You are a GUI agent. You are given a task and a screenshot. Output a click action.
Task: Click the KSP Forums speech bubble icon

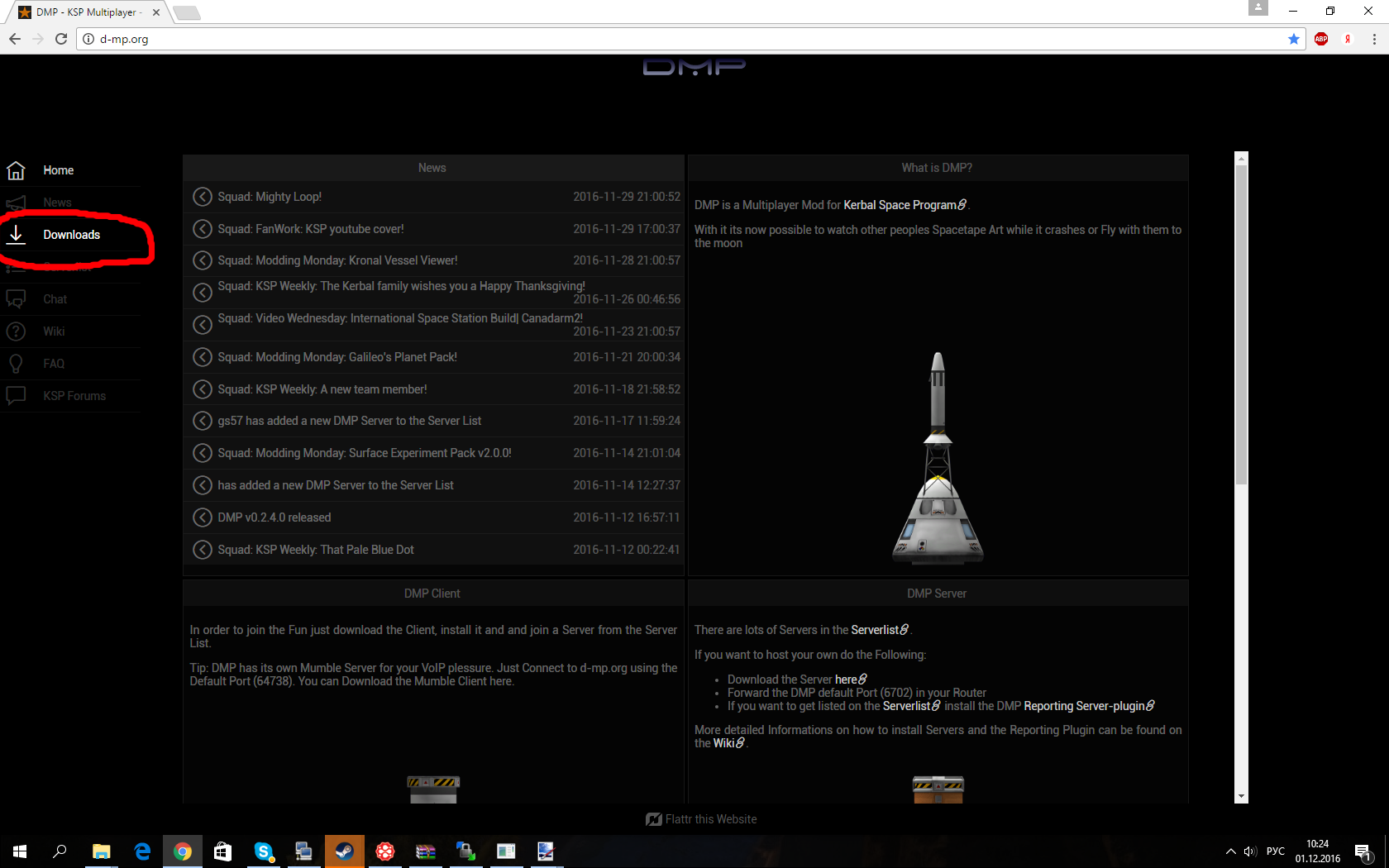pos(16,396)
